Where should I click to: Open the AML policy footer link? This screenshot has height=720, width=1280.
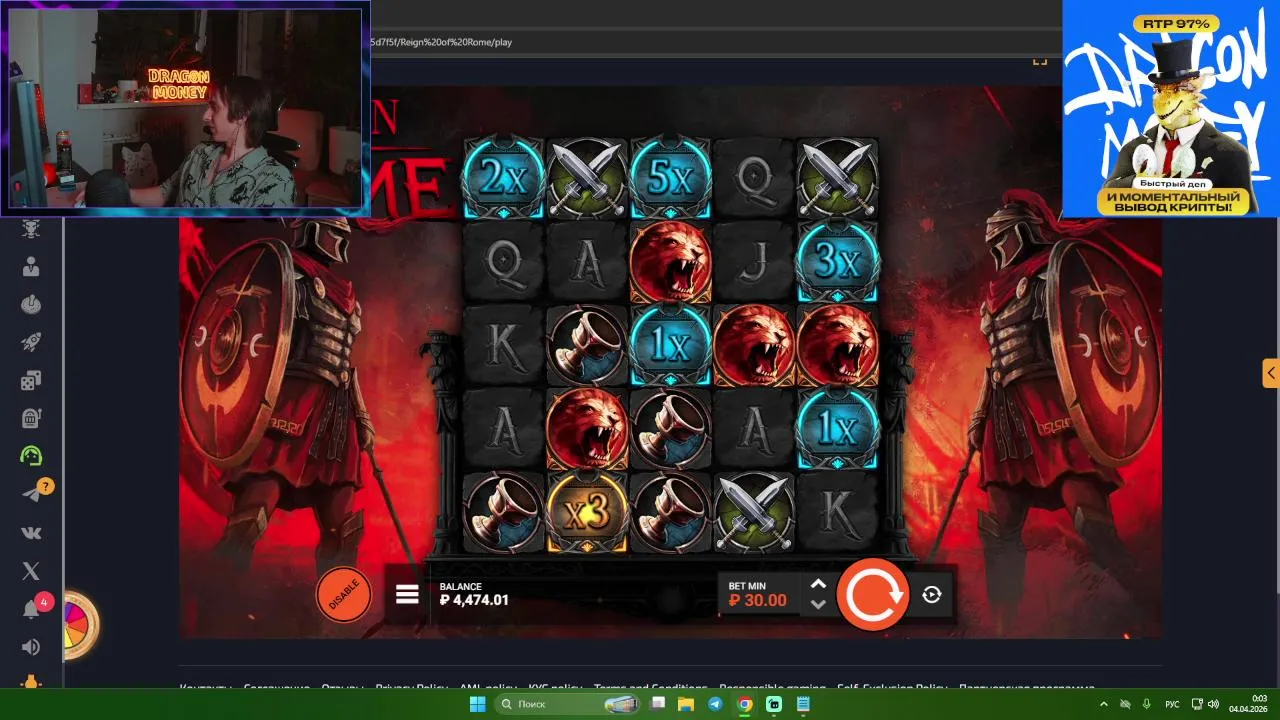(x=488, y=688)
